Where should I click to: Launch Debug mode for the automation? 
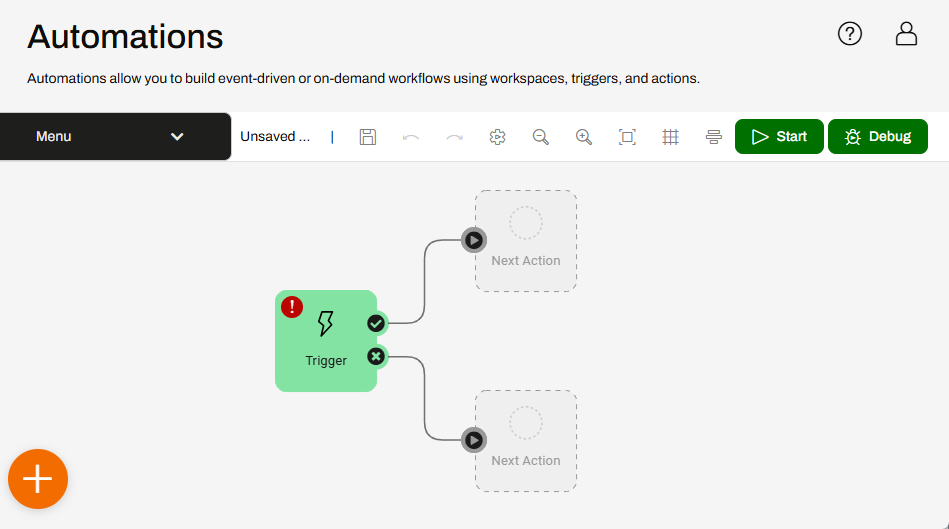878,136
